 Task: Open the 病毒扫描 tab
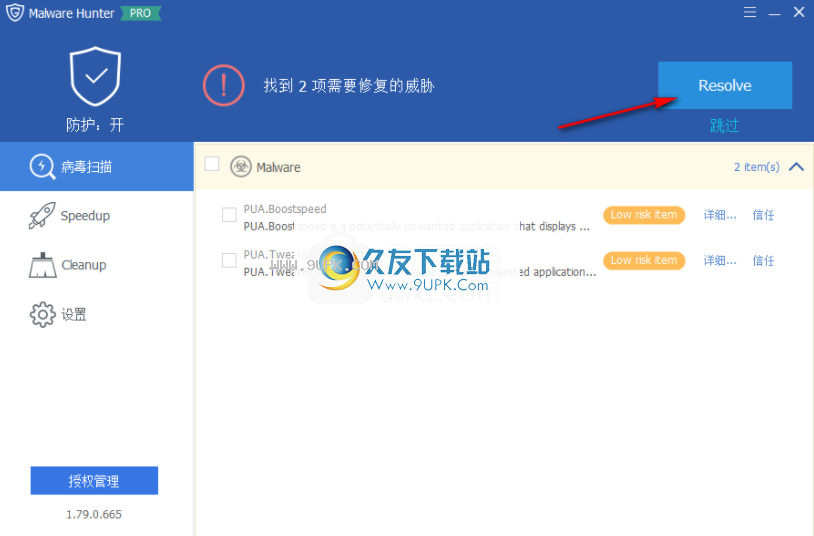97,167
